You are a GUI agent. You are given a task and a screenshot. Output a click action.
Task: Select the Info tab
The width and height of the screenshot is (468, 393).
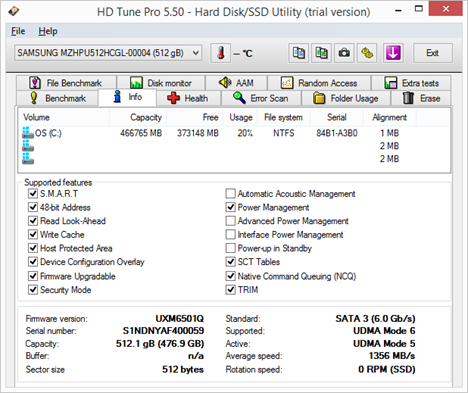coord(127,97)
